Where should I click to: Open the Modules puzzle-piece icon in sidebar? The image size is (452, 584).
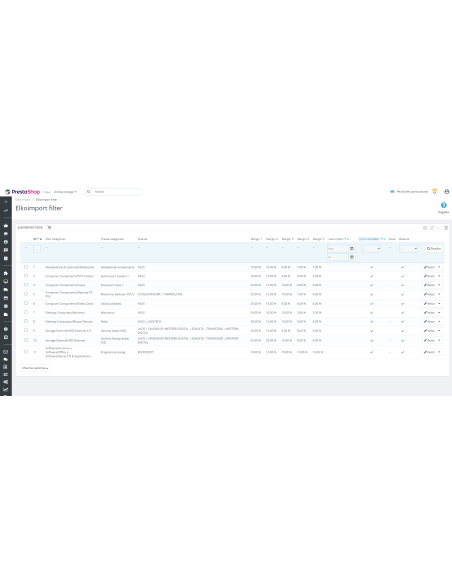click(6, 273)
